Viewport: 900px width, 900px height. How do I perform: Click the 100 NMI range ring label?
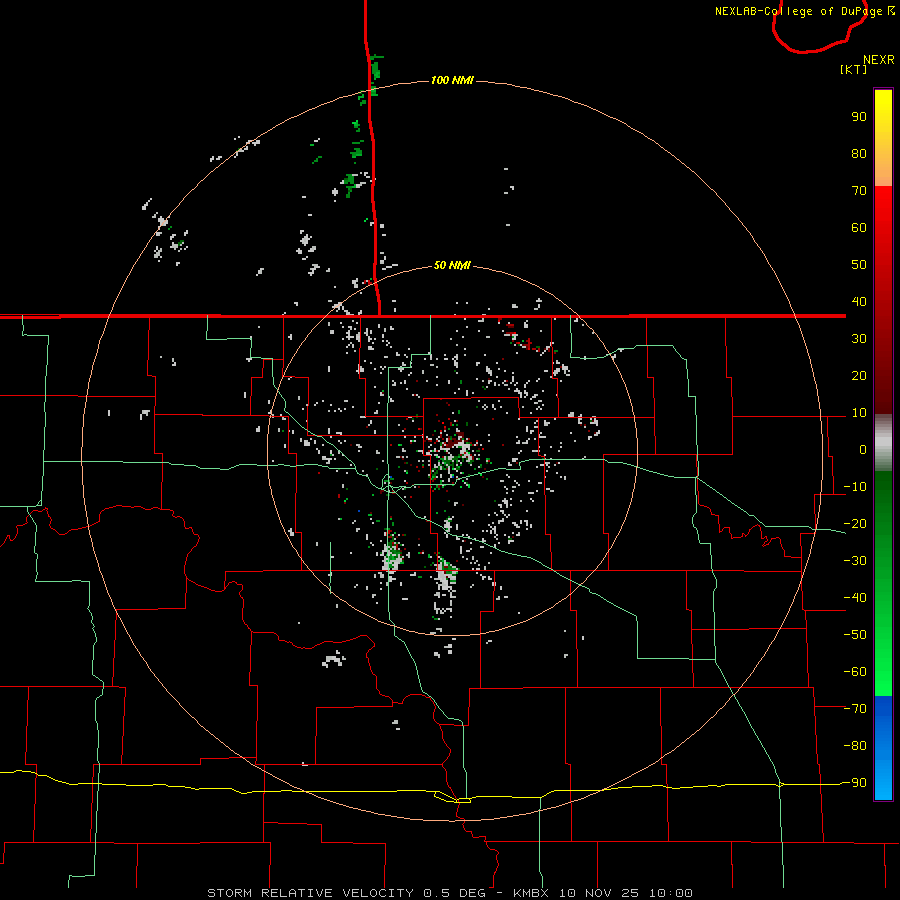tap(452, 80)
